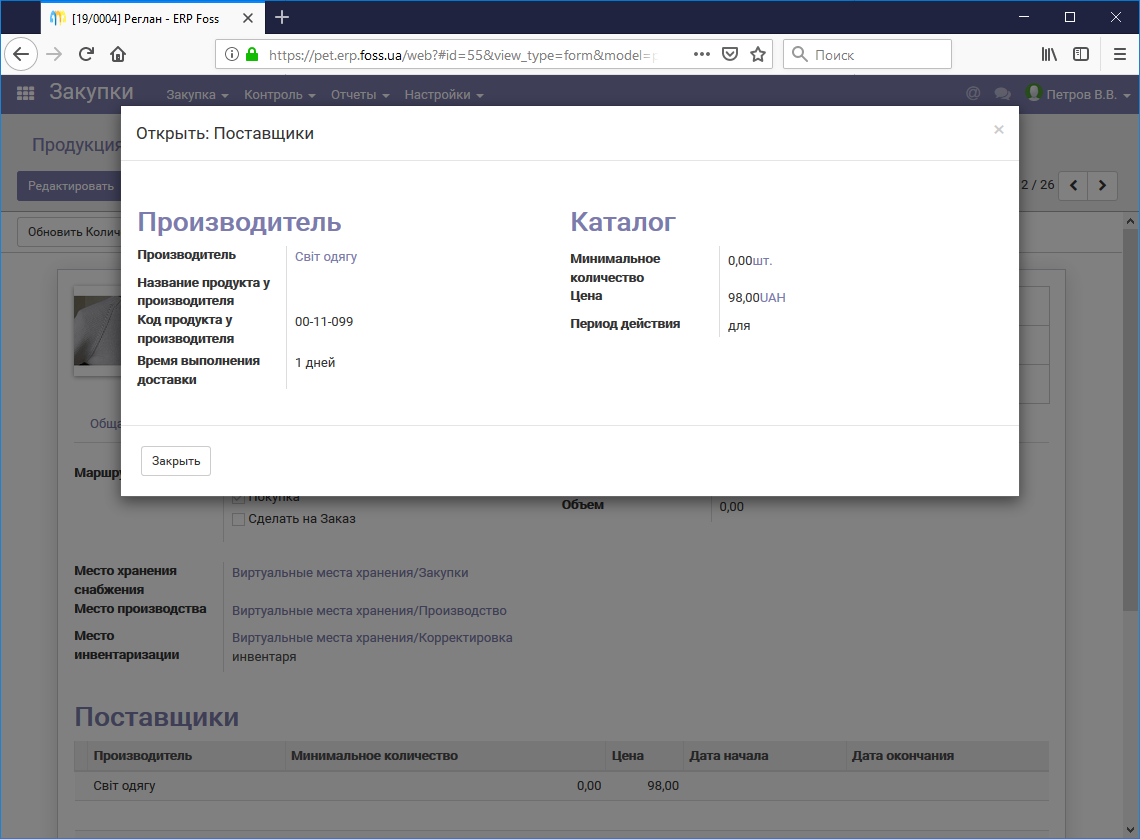Open the Світ одягу manufacturer link
1140x839 pixels.
(326, 257)
